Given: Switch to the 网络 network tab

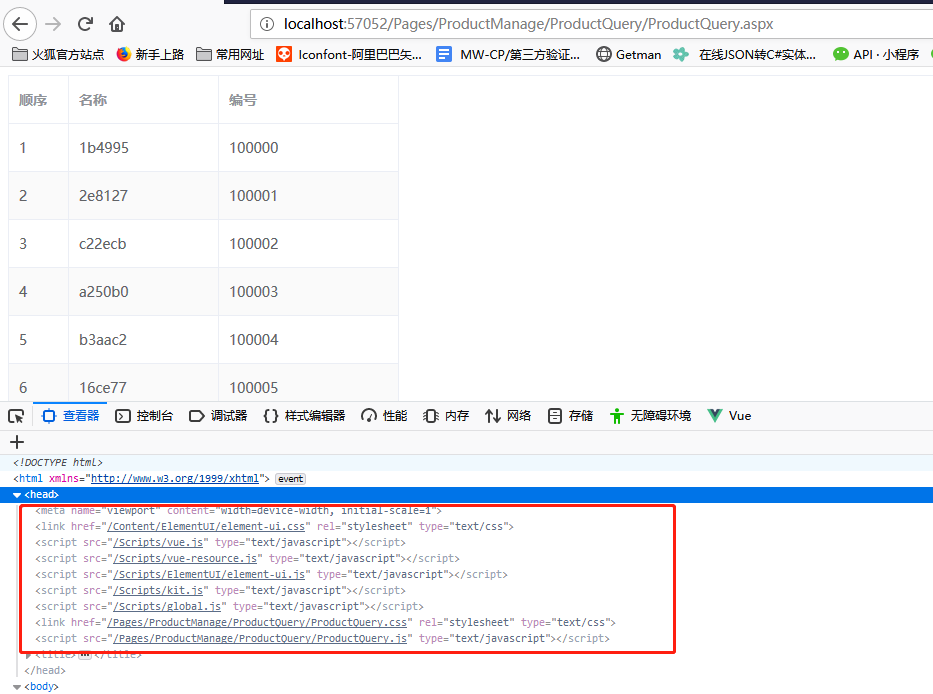Looking at the screenshot, I should pos(508,416).
